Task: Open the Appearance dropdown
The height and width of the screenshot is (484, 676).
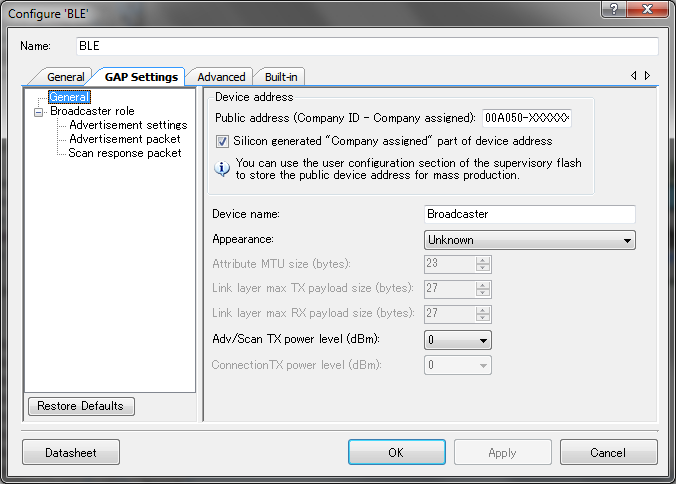Action: click(529, 240)
